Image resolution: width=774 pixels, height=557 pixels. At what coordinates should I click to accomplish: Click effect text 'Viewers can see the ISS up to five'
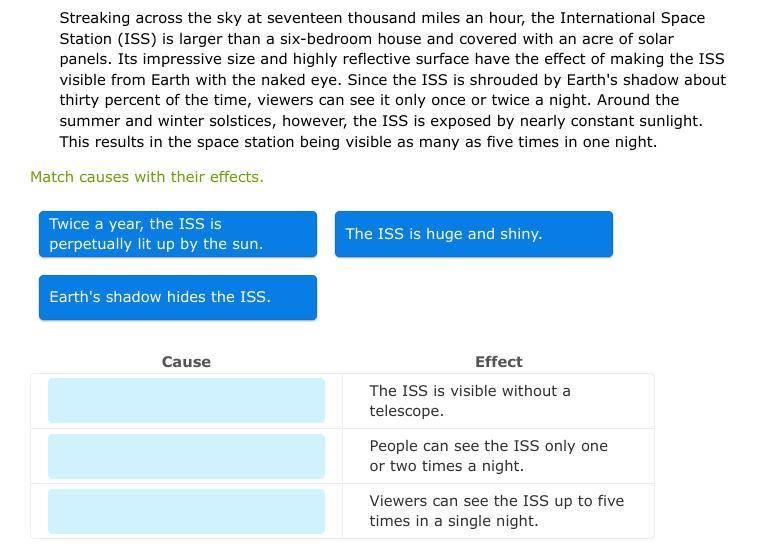(497, 511)
